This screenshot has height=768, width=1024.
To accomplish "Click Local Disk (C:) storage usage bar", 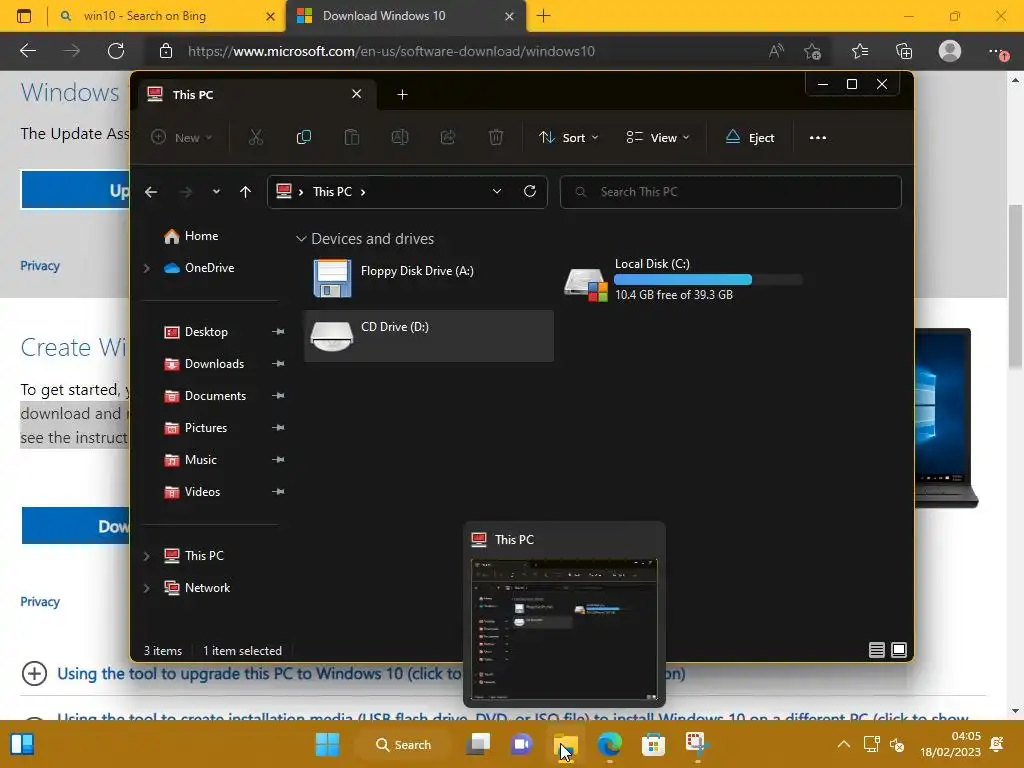I will pos(709,280).
